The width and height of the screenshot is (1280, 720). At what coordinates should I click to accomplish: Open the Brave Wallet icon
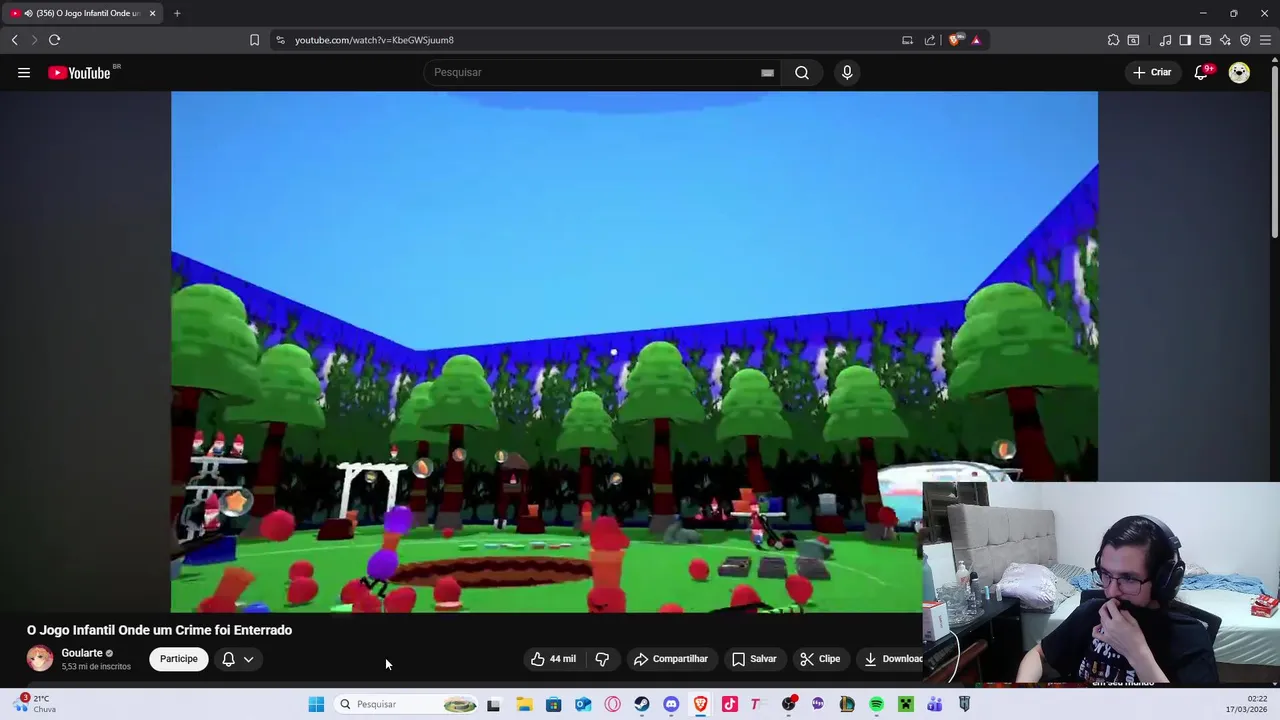coord(1205,40)
